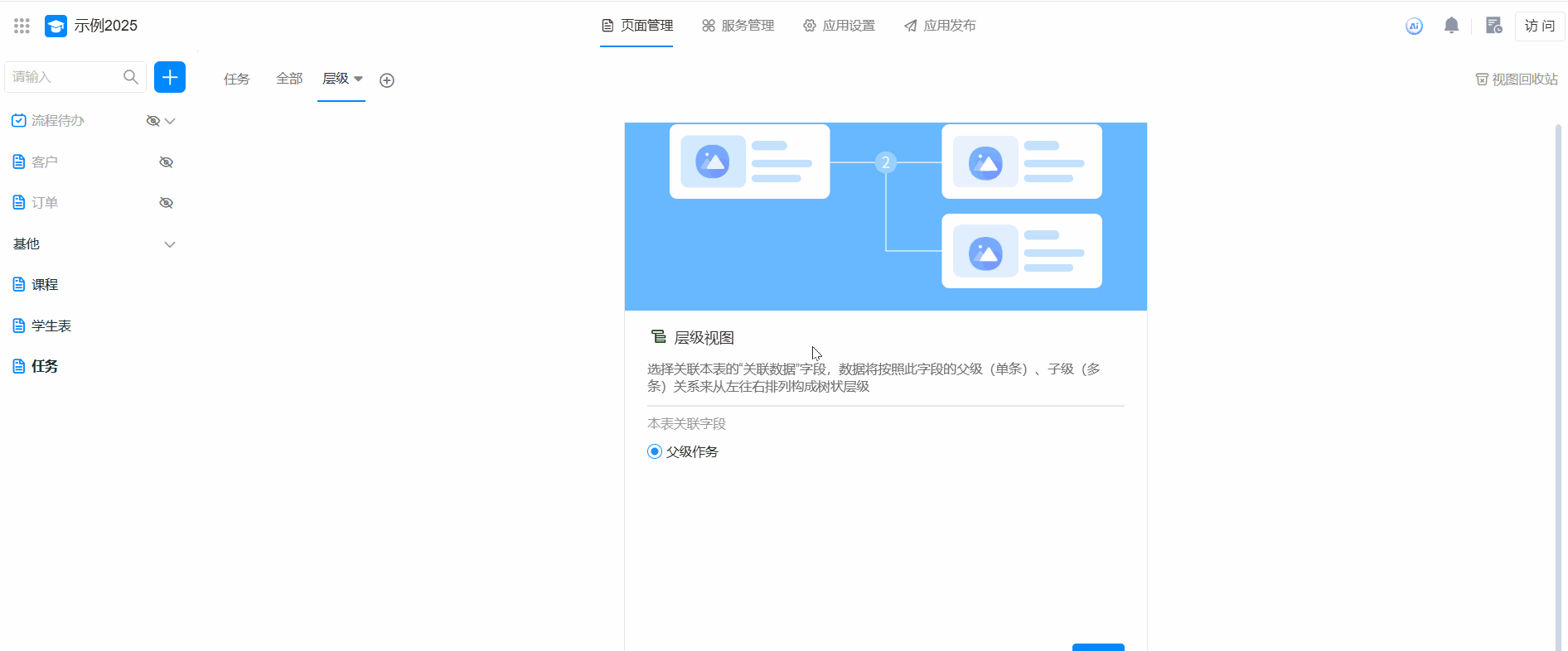This screenshot has width=1568, height=651.
Task: Collapse the 基他 group
Action: (170, 244)
